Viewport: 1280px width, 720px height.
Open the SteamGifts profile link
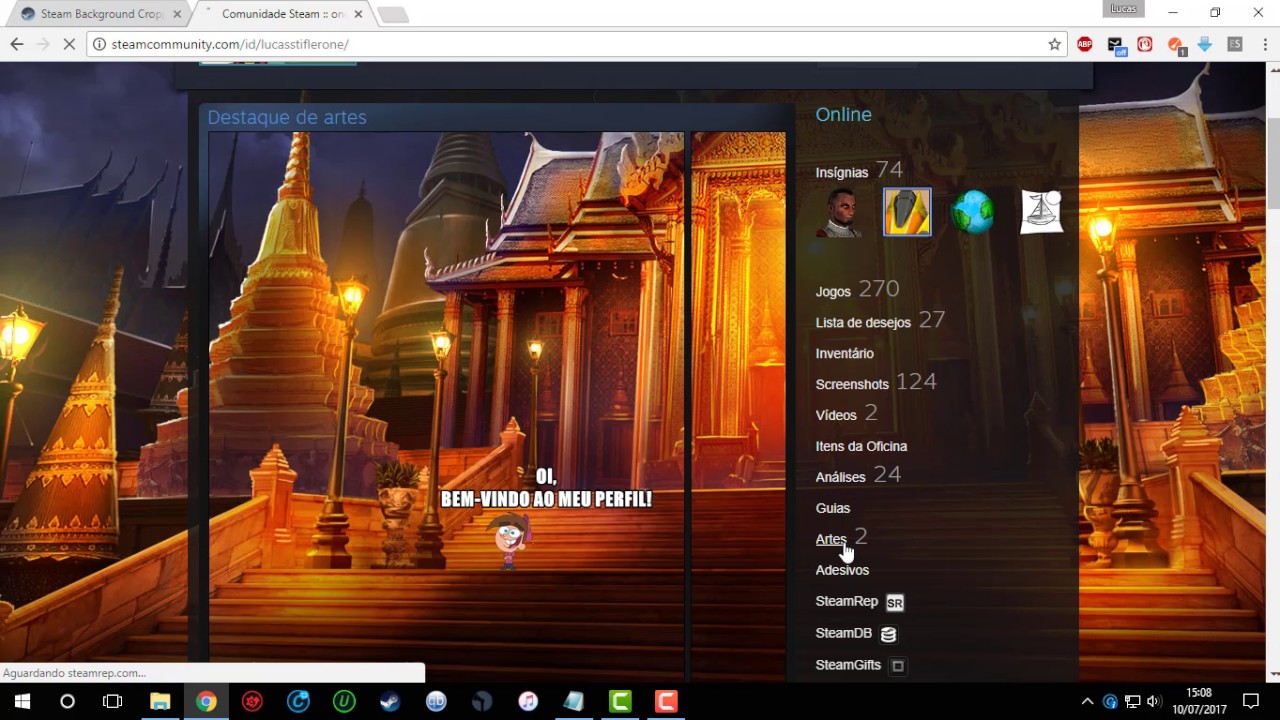click(848, 664)
